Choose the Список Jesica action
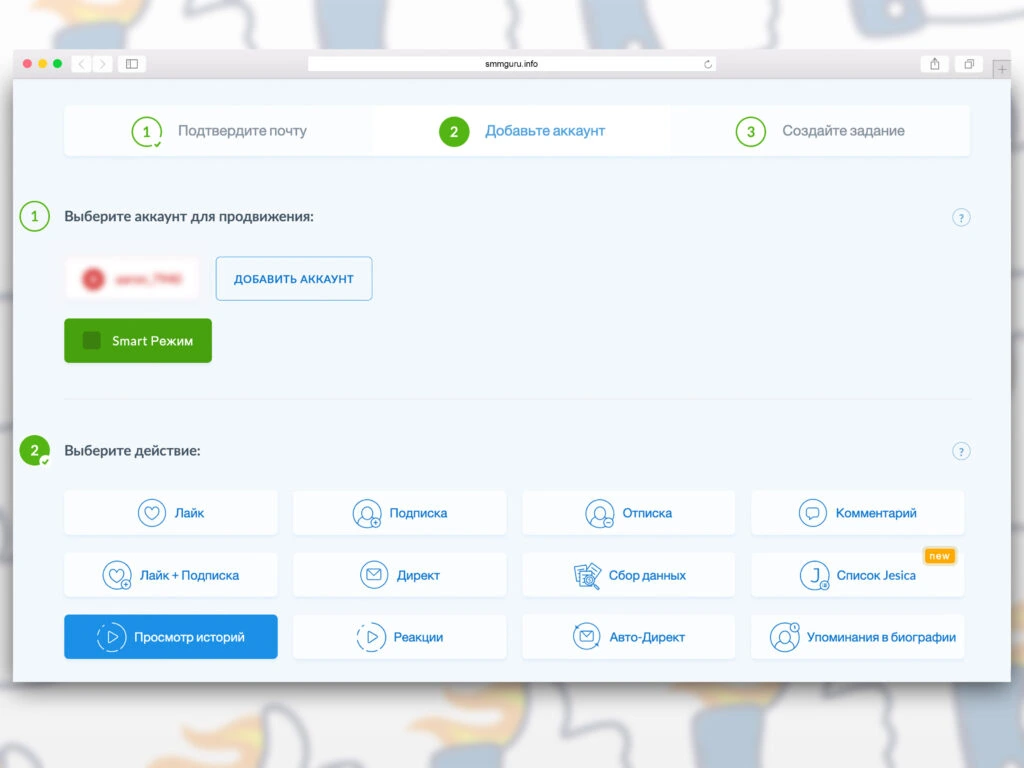 [858, 575]
